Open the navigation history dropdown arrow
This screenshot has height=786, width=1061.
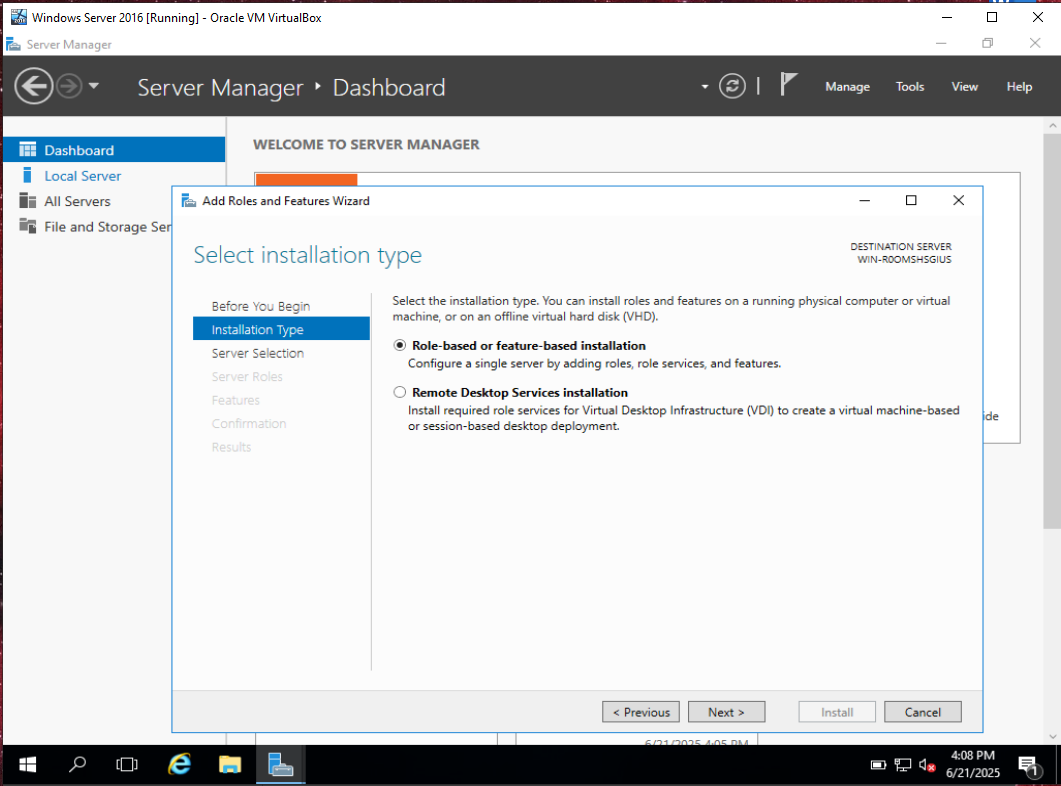click(x=94, y=86)
